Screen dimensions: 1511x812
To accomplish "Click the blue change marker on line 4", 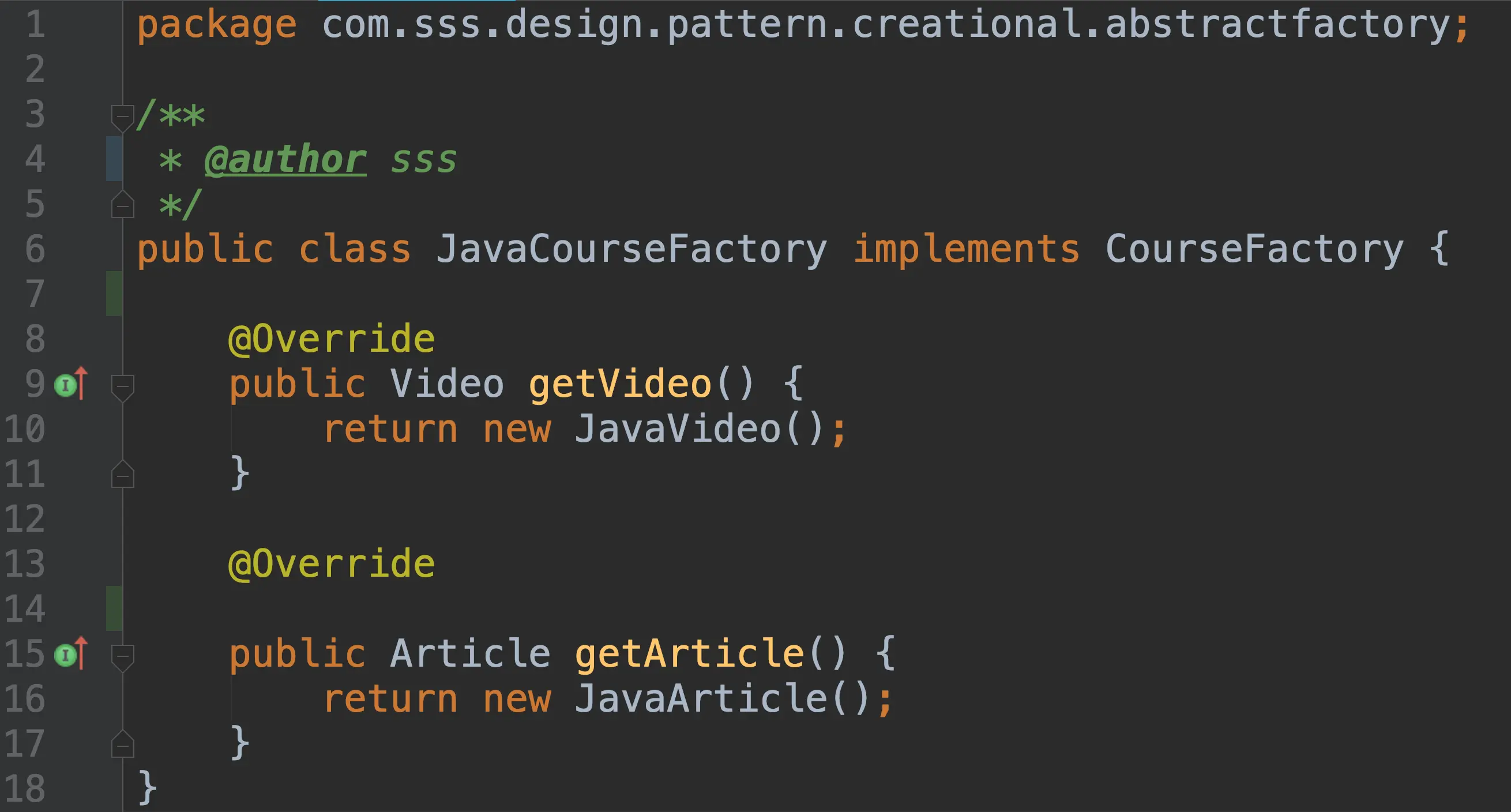I will pos(114,159).
